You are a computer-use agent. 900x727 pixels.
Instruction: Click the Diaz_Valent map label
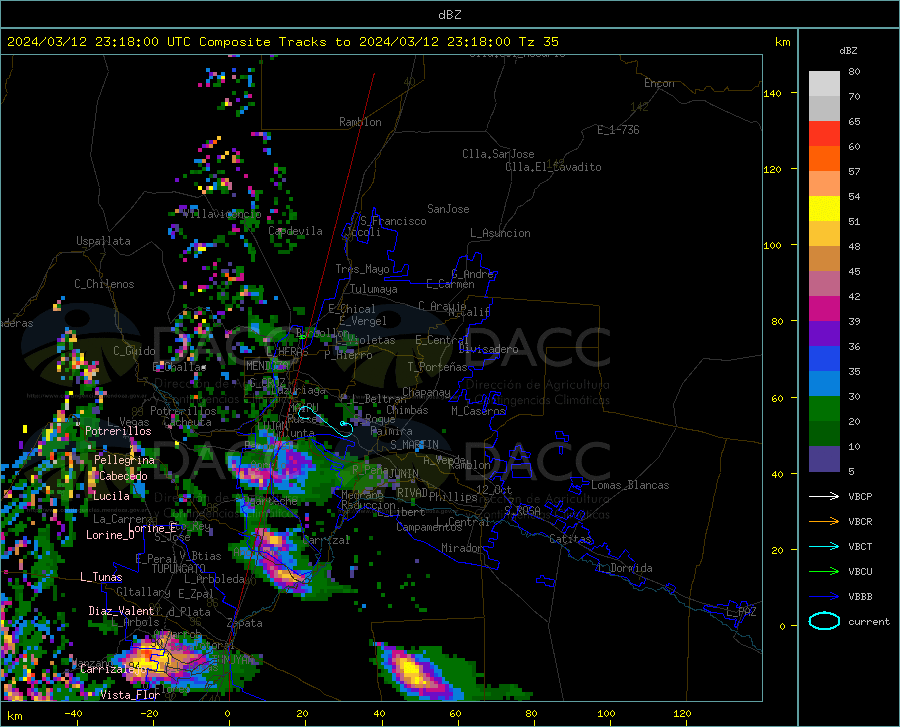[x=121, y=611]
